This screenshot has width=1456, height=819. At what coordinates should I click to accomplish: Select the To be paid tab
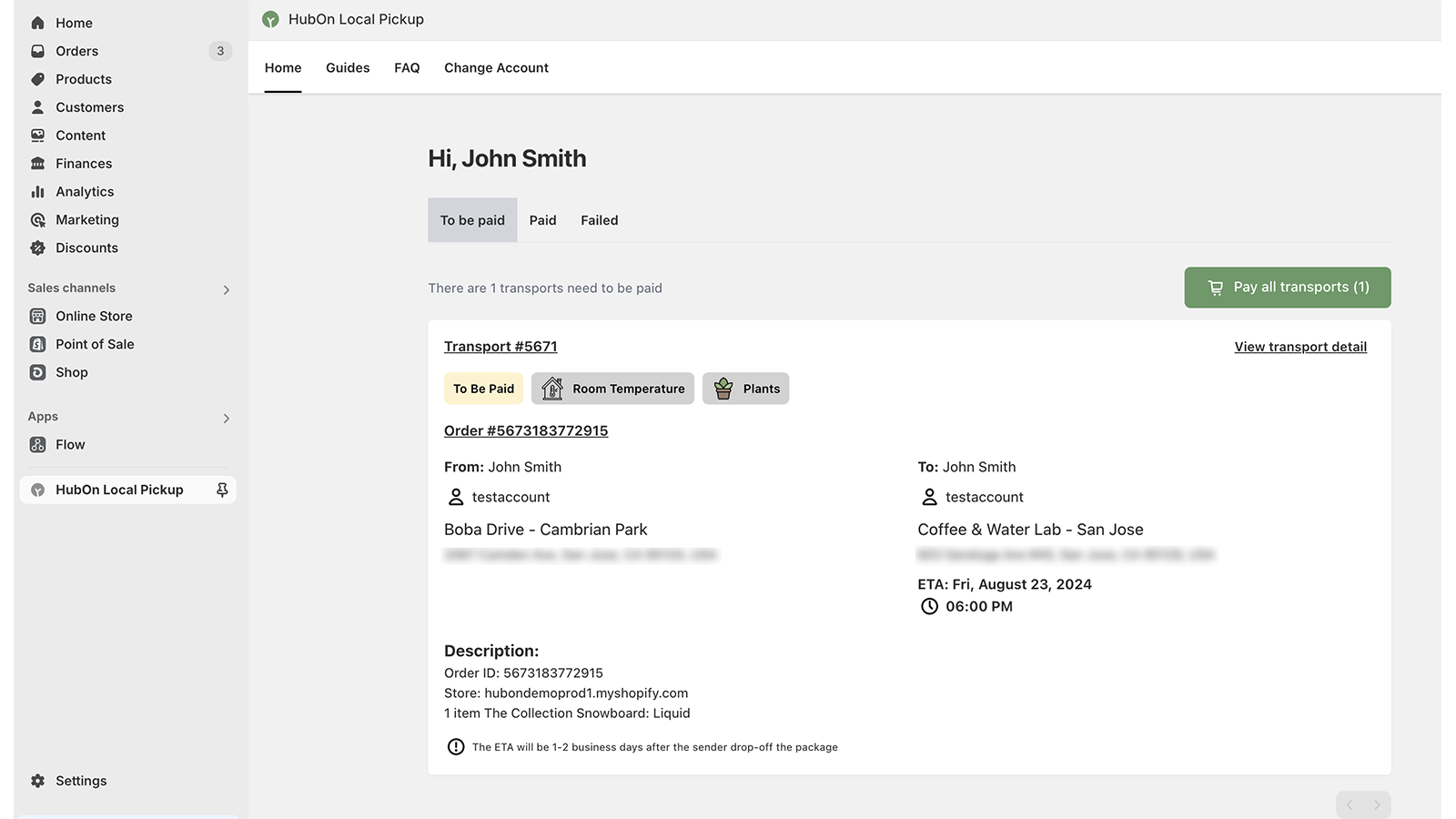[472, 220]
